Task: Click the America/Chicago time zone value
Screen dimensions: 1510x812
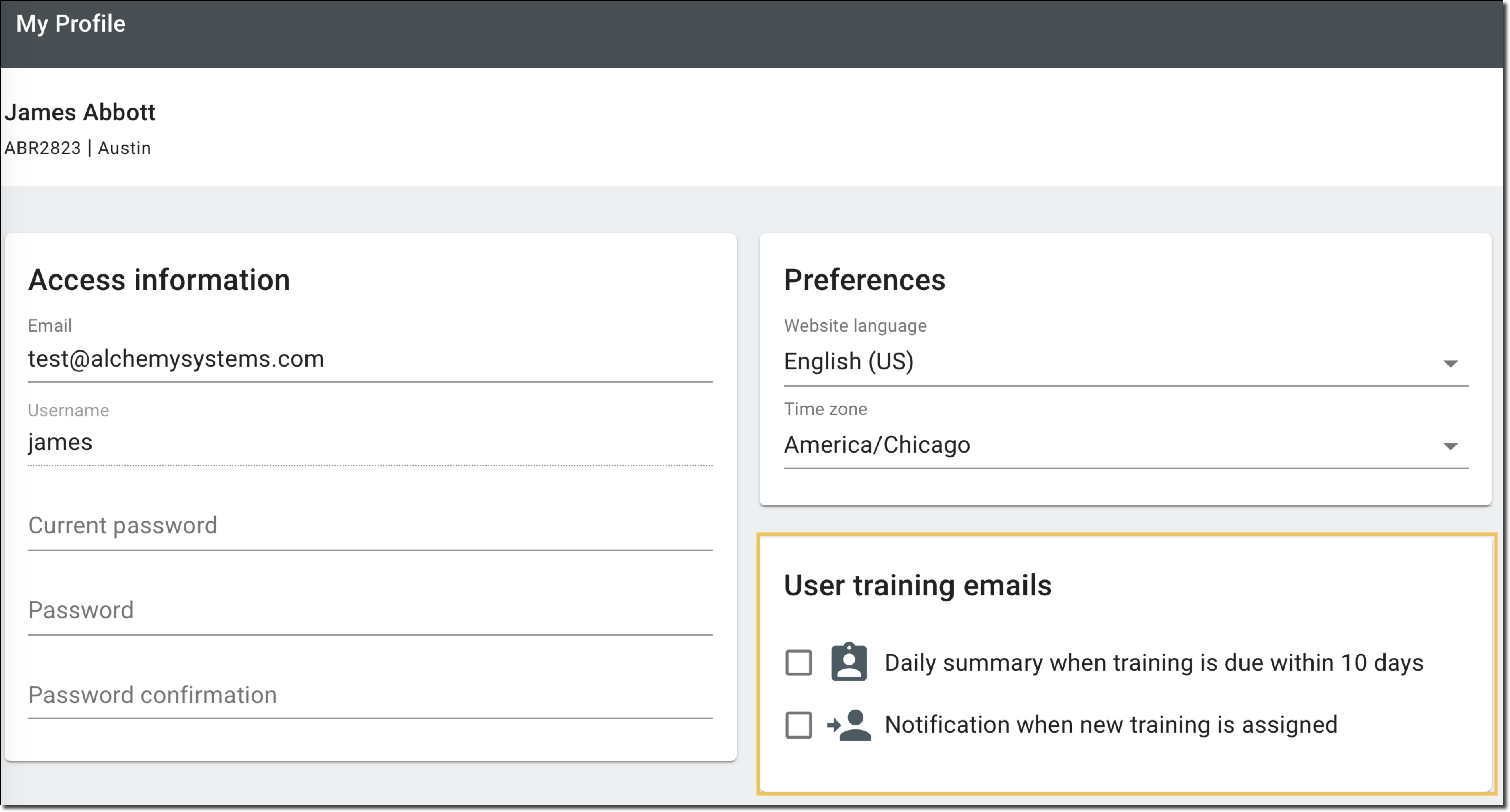Action: tap(876, 445)
